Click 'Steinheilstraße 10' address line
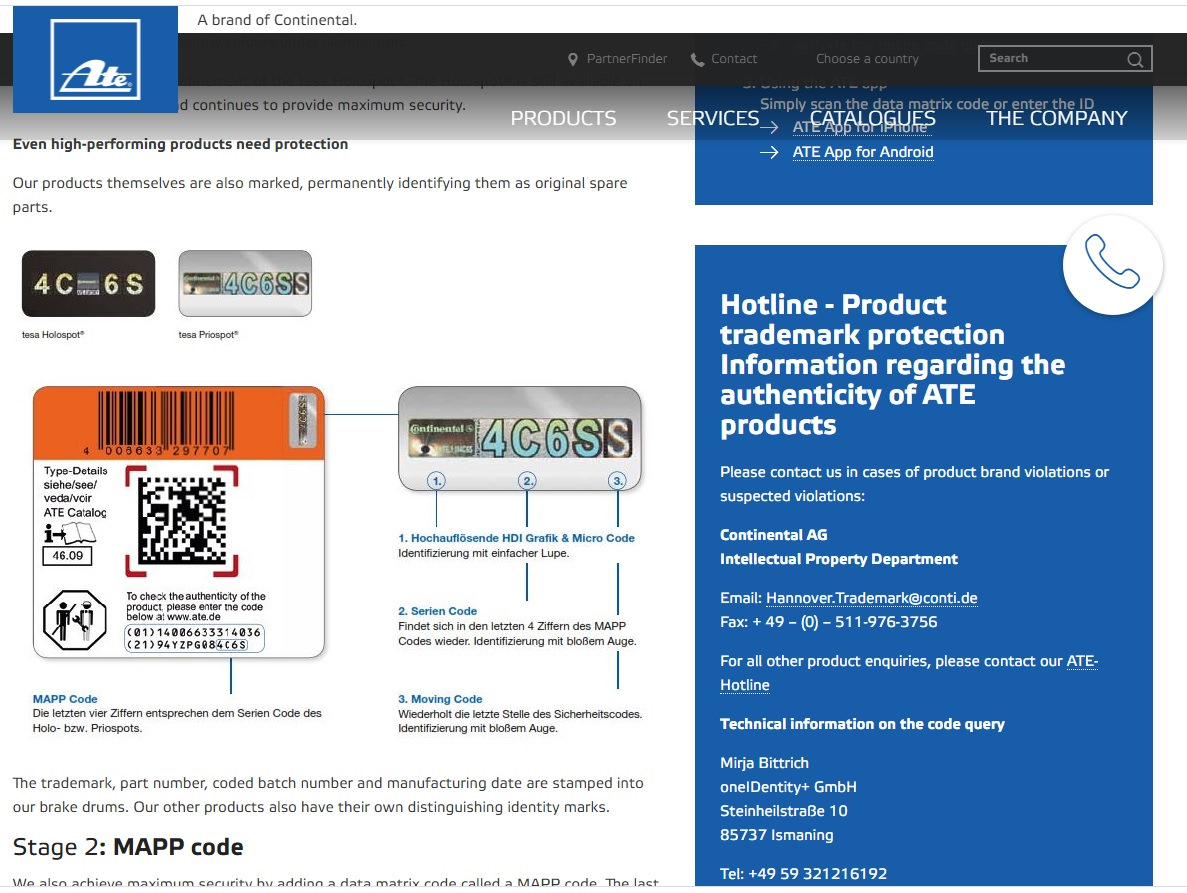Viewport: 1187px width, 893px height. (x=784, y=811)
